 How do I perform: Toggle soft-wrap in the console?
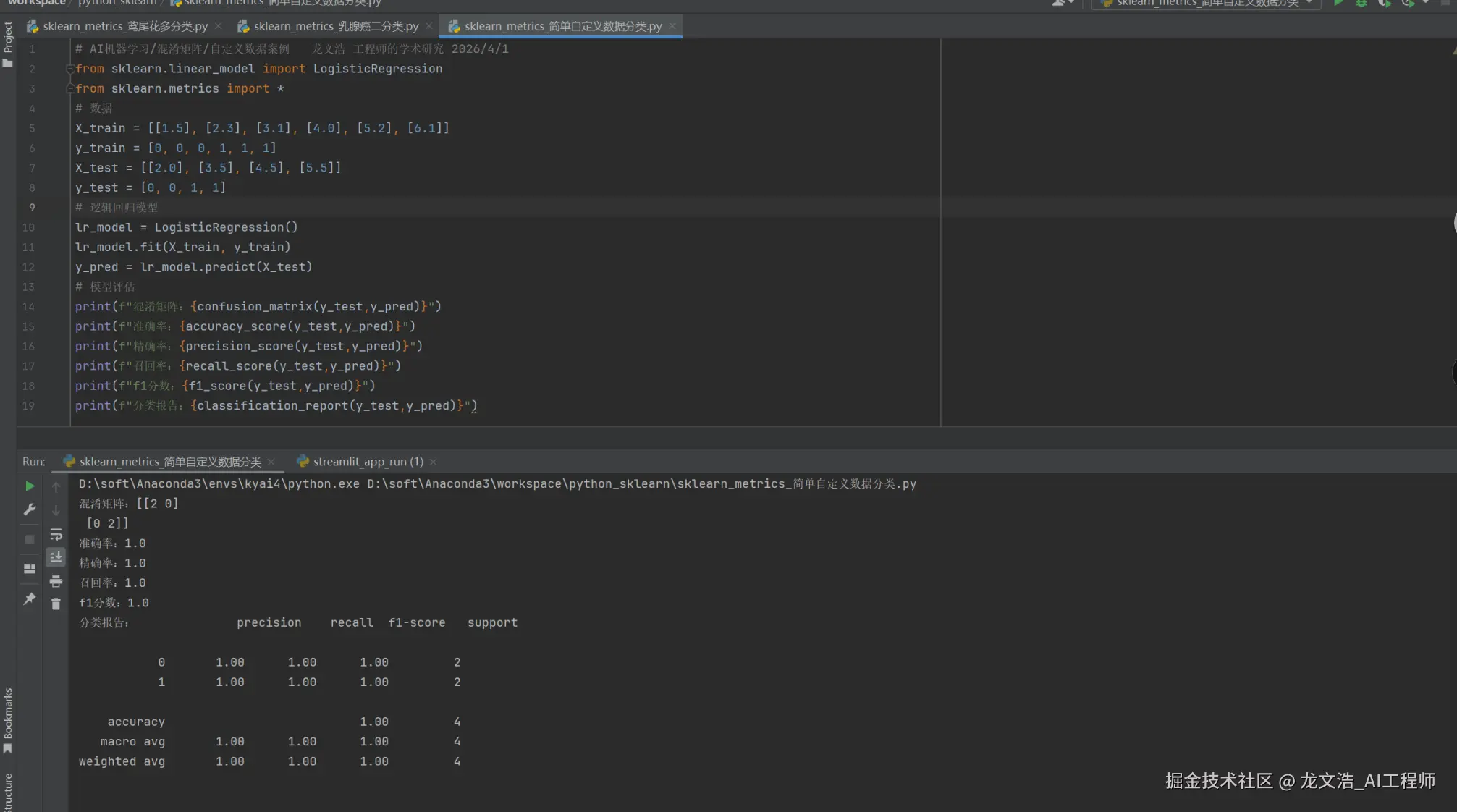tap(56, 535)
